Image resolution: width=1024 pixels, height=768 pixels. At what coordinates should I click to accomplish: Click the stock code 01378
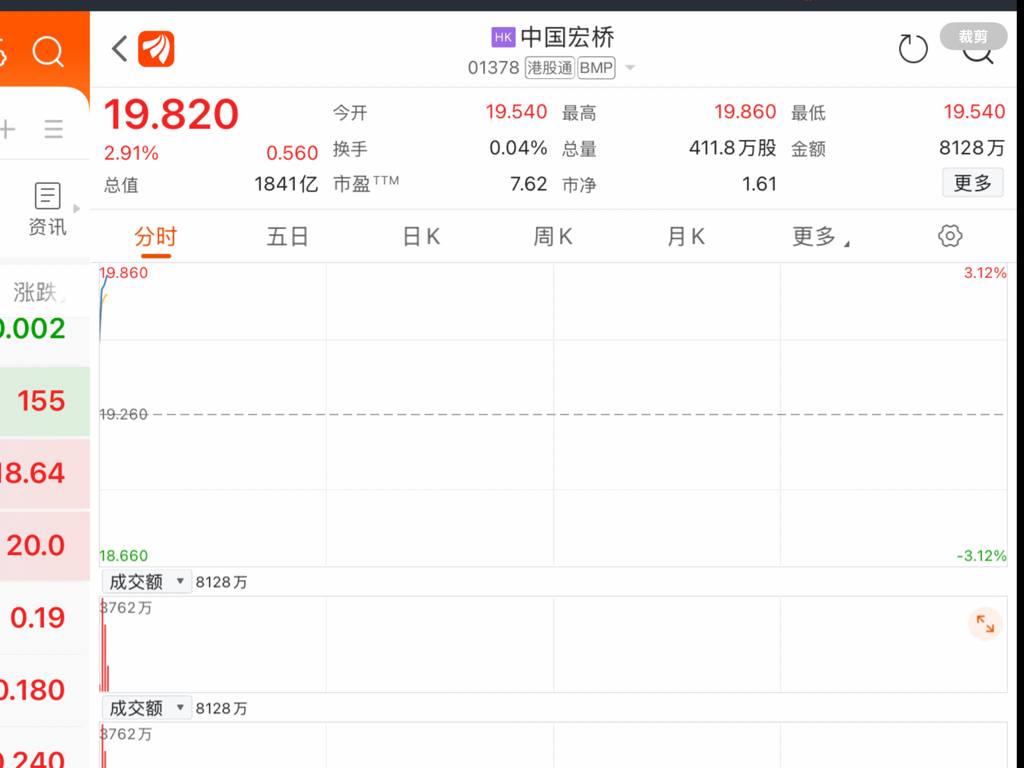click(493, 68)
